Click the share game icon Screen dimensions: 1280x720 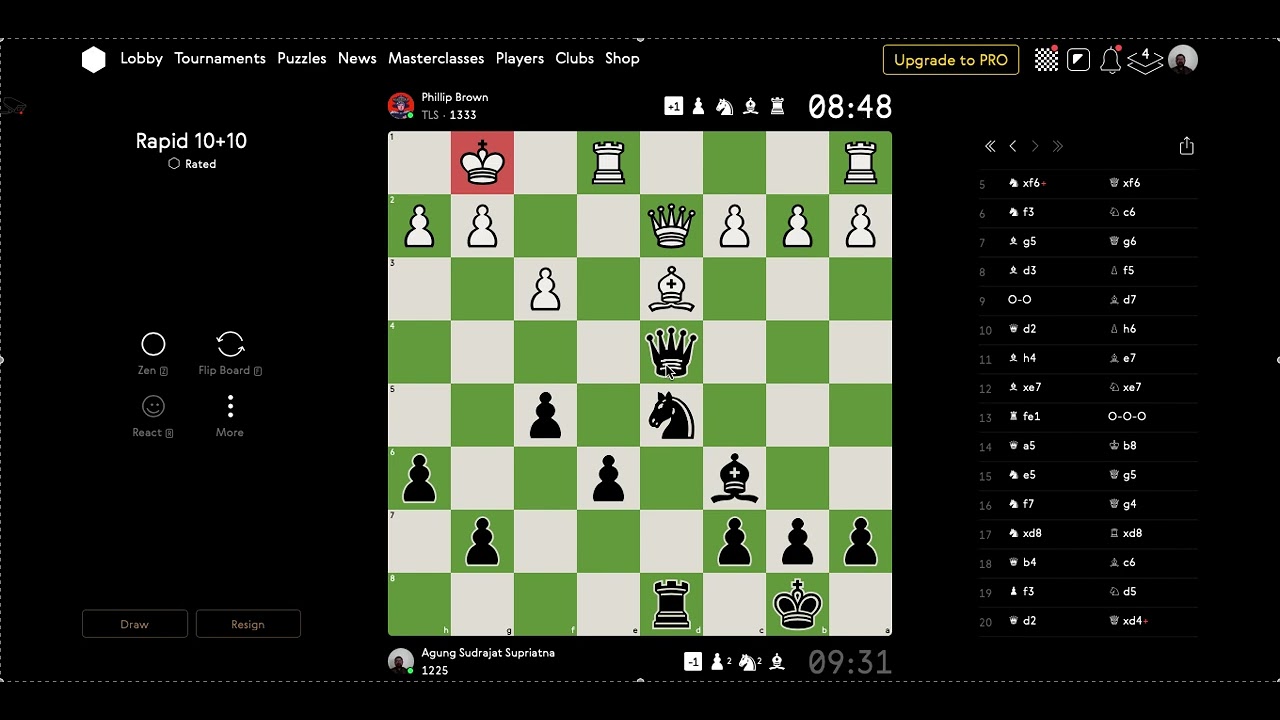1186,146
